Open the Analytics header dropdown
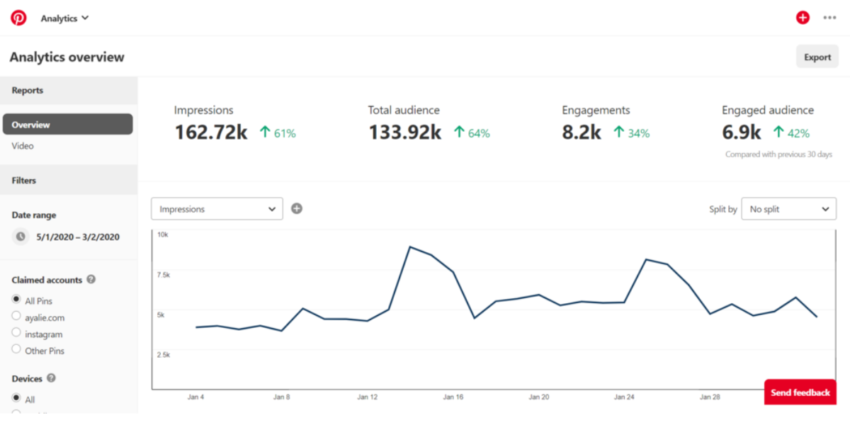 [x=65, y=17]
